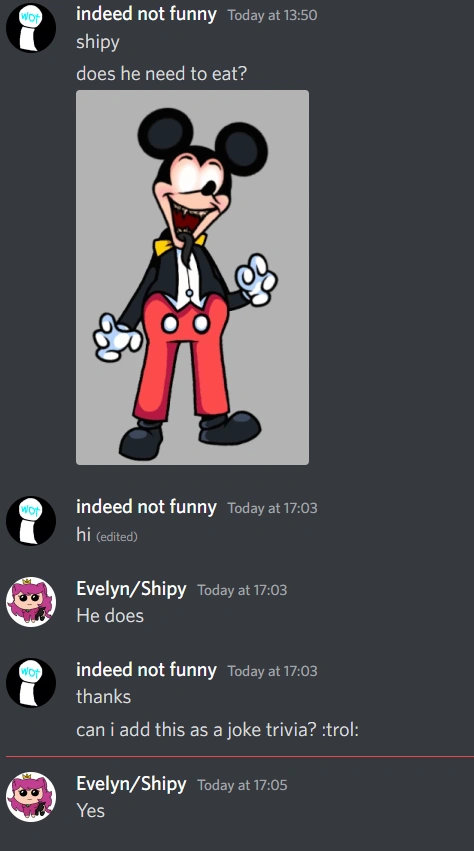Open the Mickey Mouse image attachment

click(x=192, y=277)
